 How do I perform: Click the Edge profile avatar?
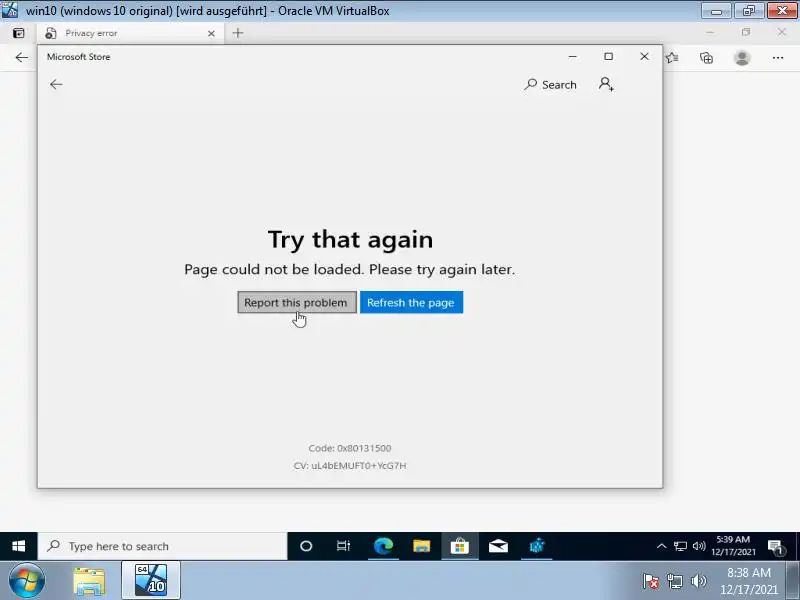pyautogui.click(x=742, y=58)
